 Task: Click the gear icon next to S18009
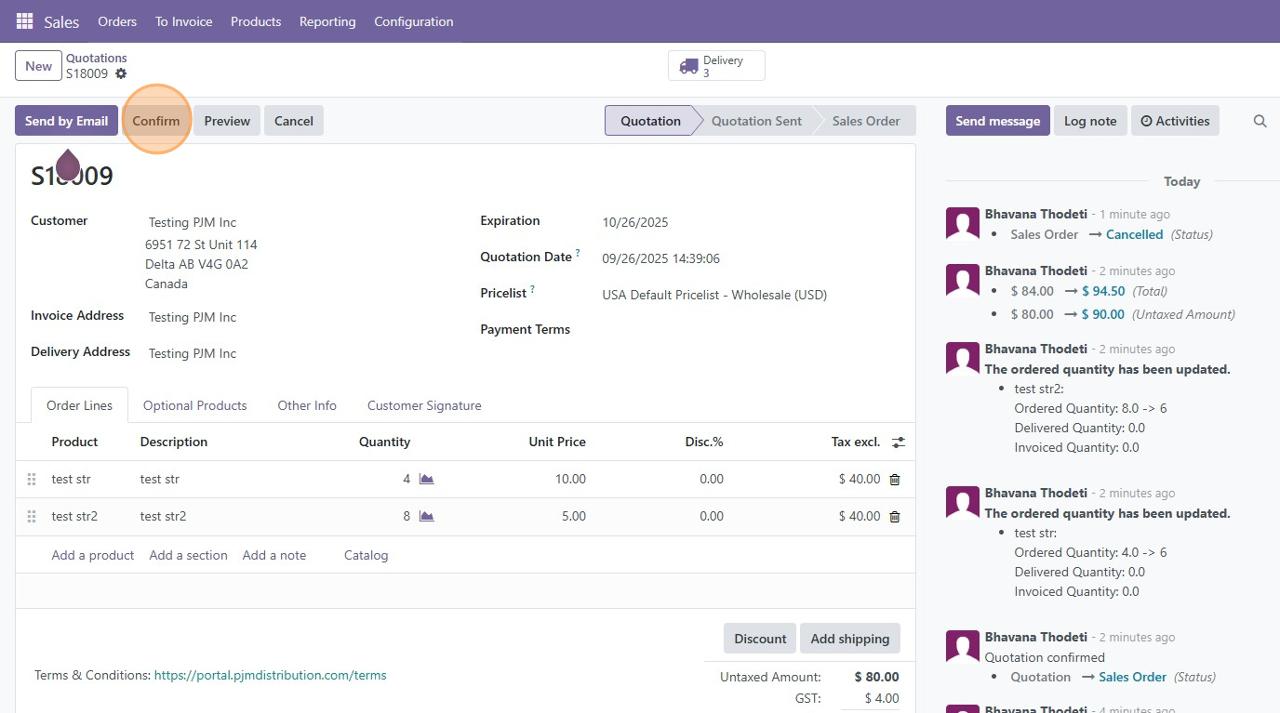121,74
